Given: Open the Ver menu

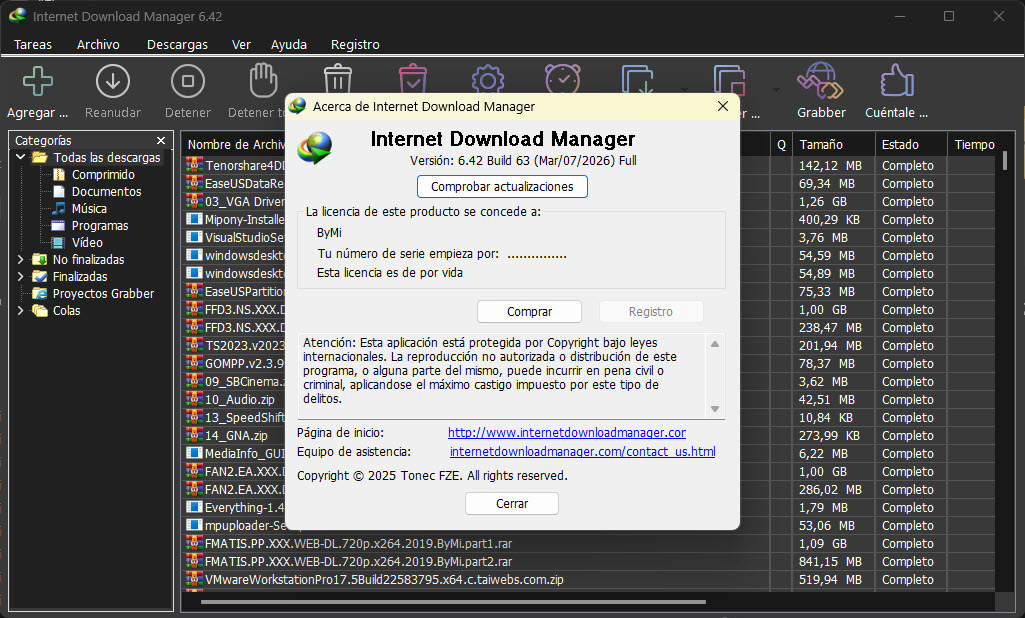Looking at the screenshot, I should (x=241, y=44).
